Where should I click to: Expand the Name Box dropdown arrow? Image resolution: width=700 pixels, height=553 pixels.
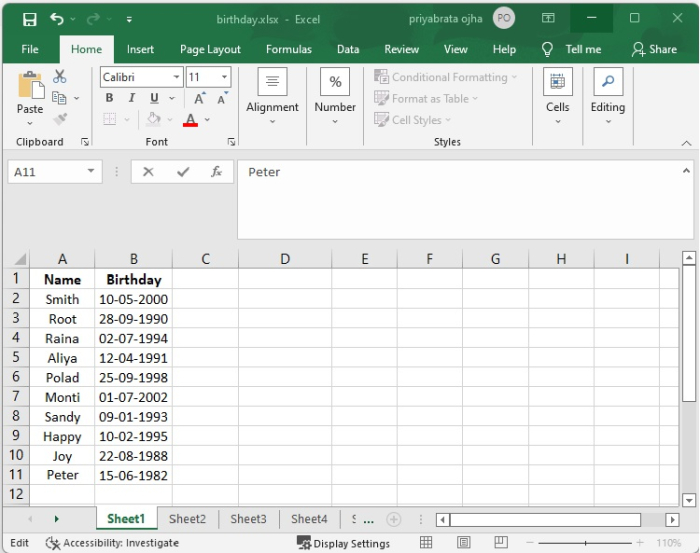tap(92, 172)
